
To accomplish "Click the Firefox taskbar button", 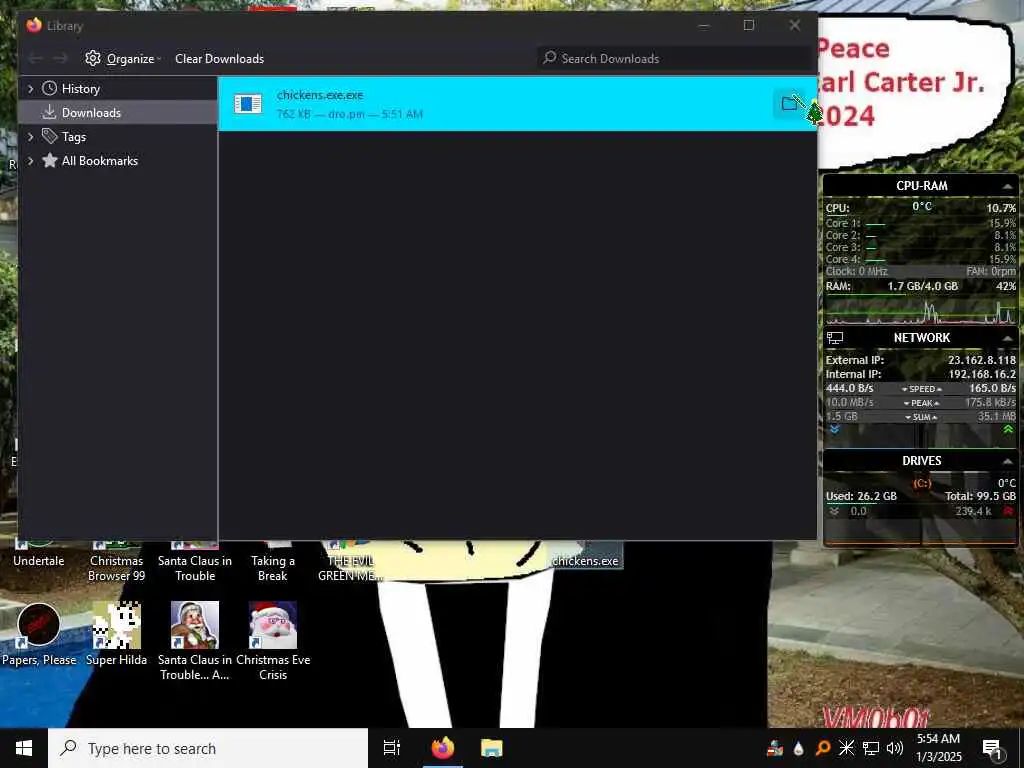I will point(442,748).
